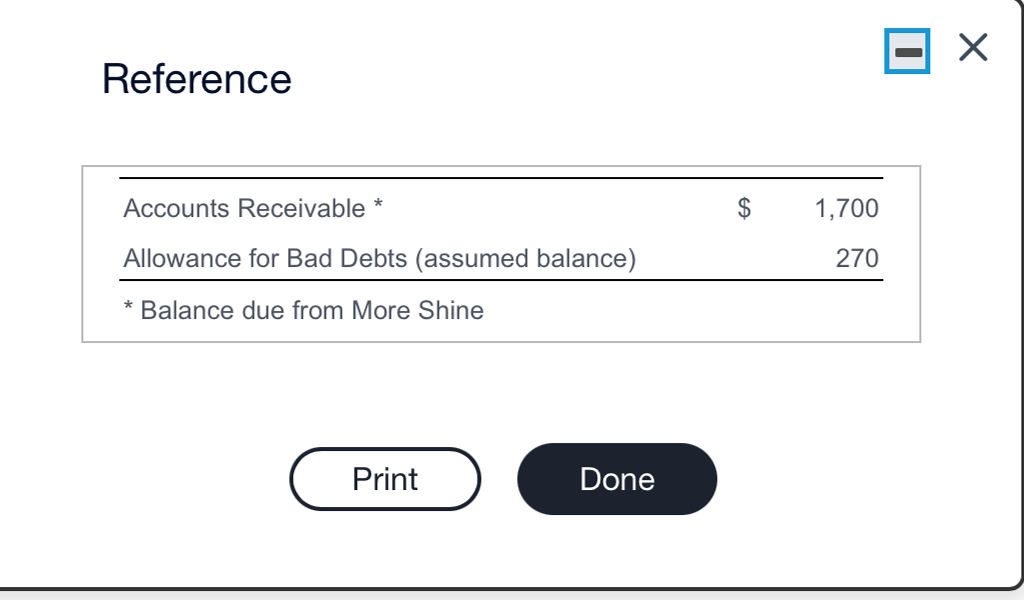Screen dimensions: 1024x600
Task: Click the dollar sign next to 1,700
Action: click(743, 209)
